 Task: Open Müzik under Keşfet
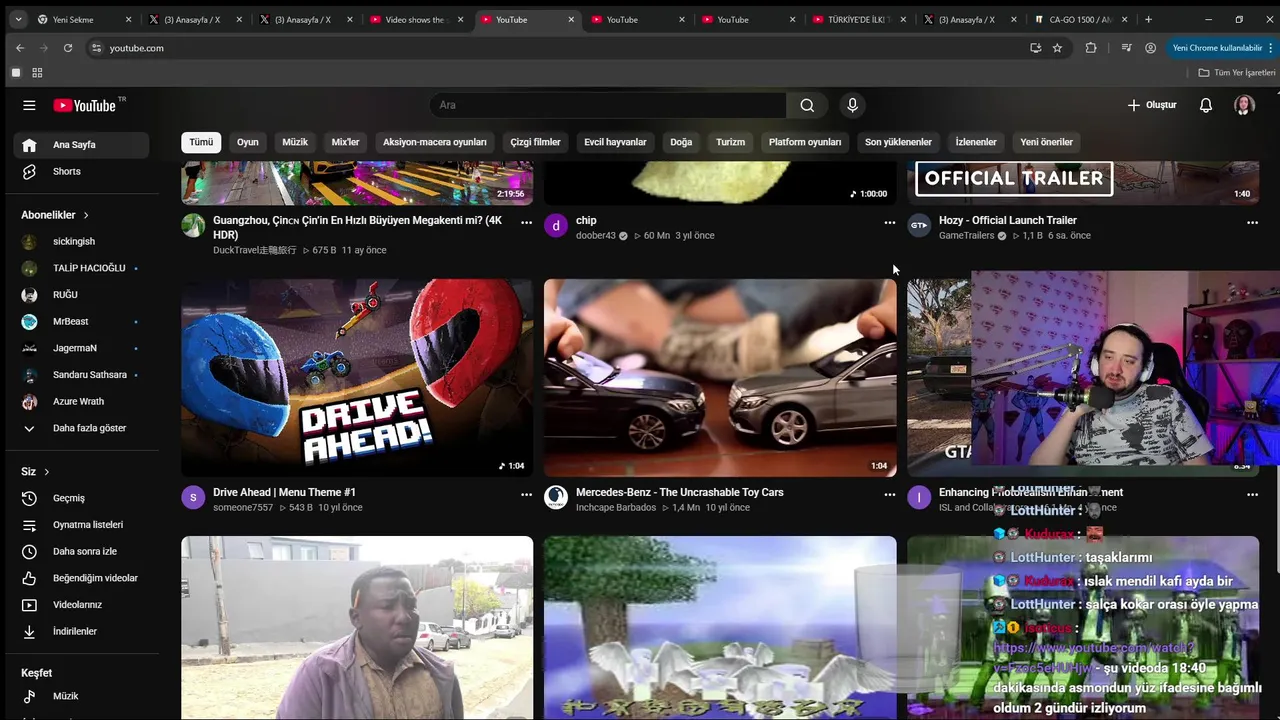(82, 696)
